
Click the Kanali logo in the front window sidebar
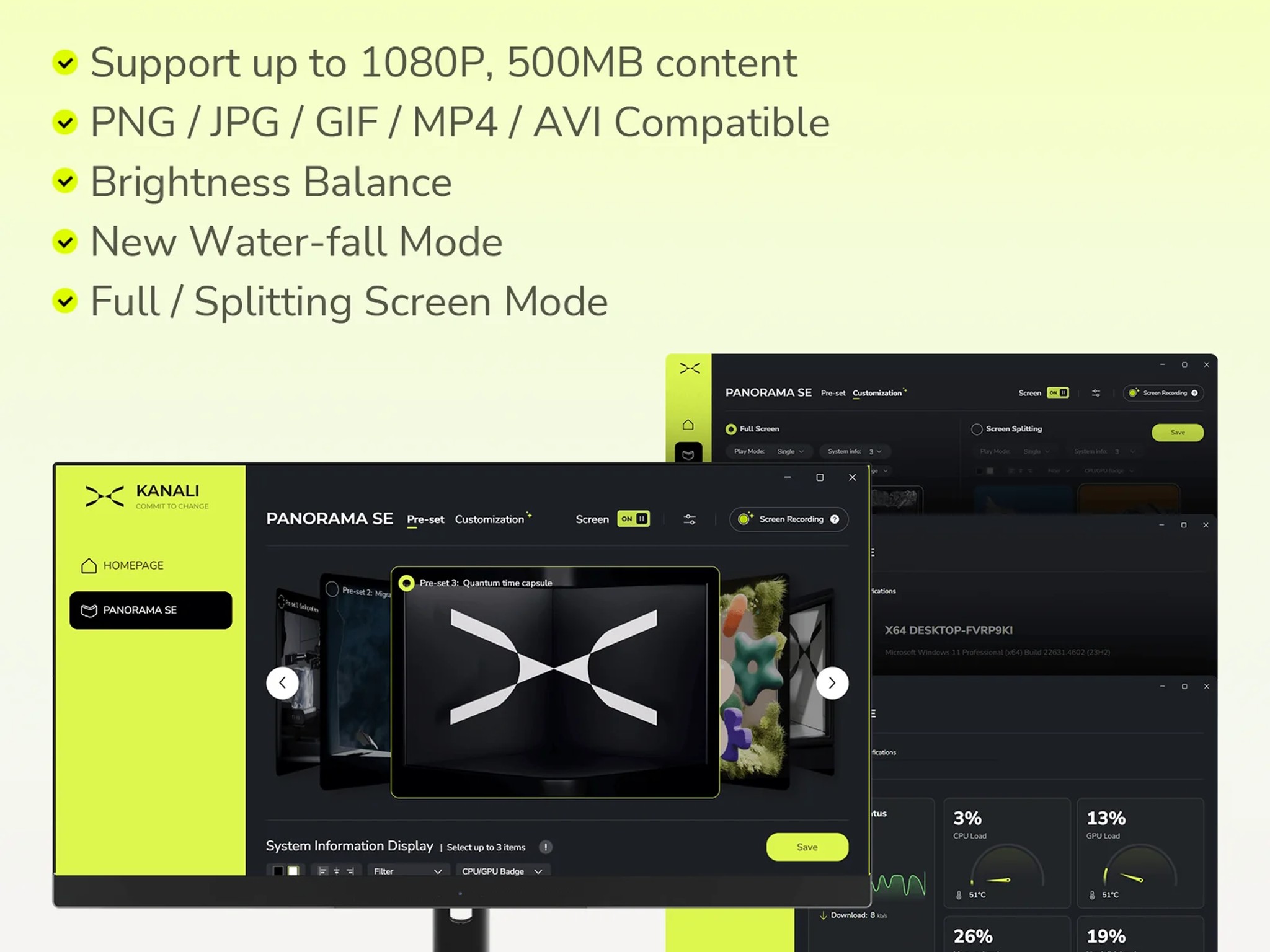[147, 496]
